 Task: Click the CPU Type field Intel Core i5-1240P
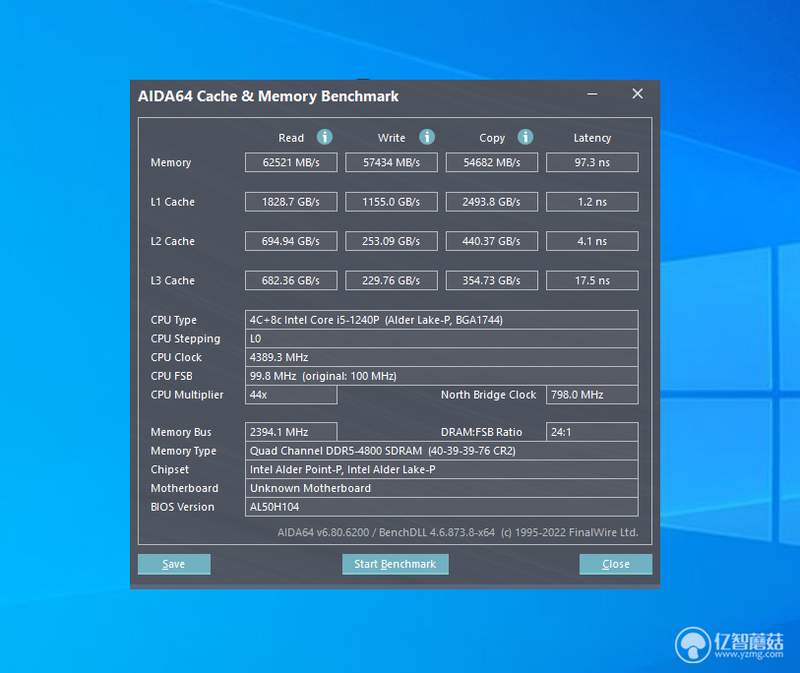[x=441, y=320]
